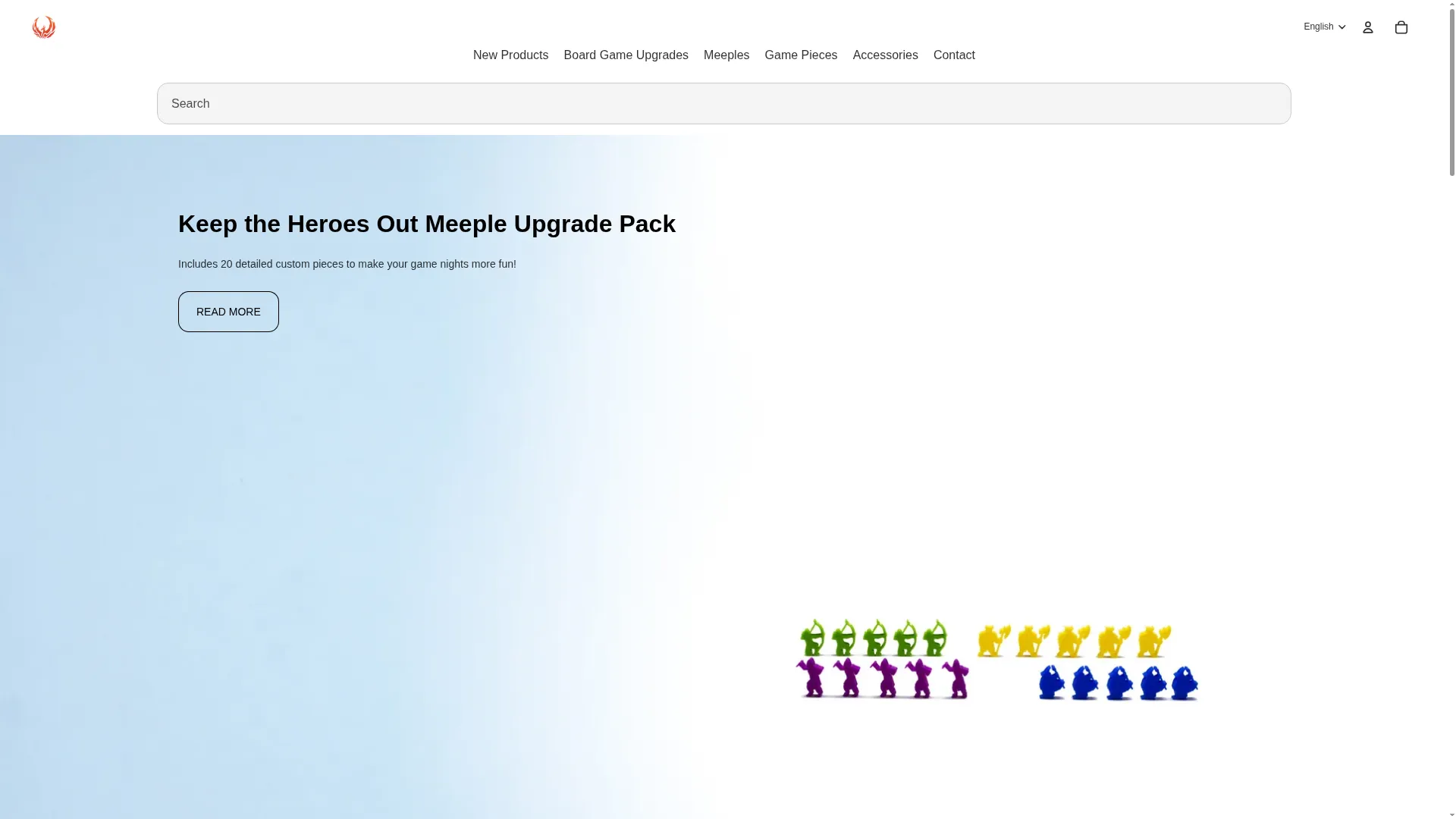Expand the English language dropdown
This screenshot has height=819, width=1456.
coord(1324,27)
